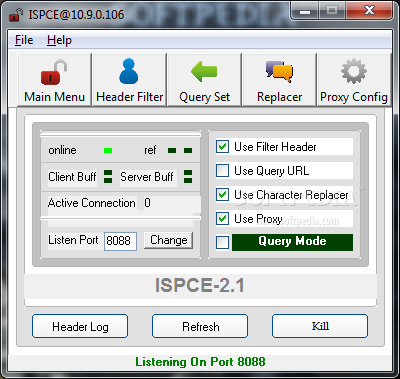Open the Help menu
Viewport: 400px width, 379px height.
[x=59, y=40]
